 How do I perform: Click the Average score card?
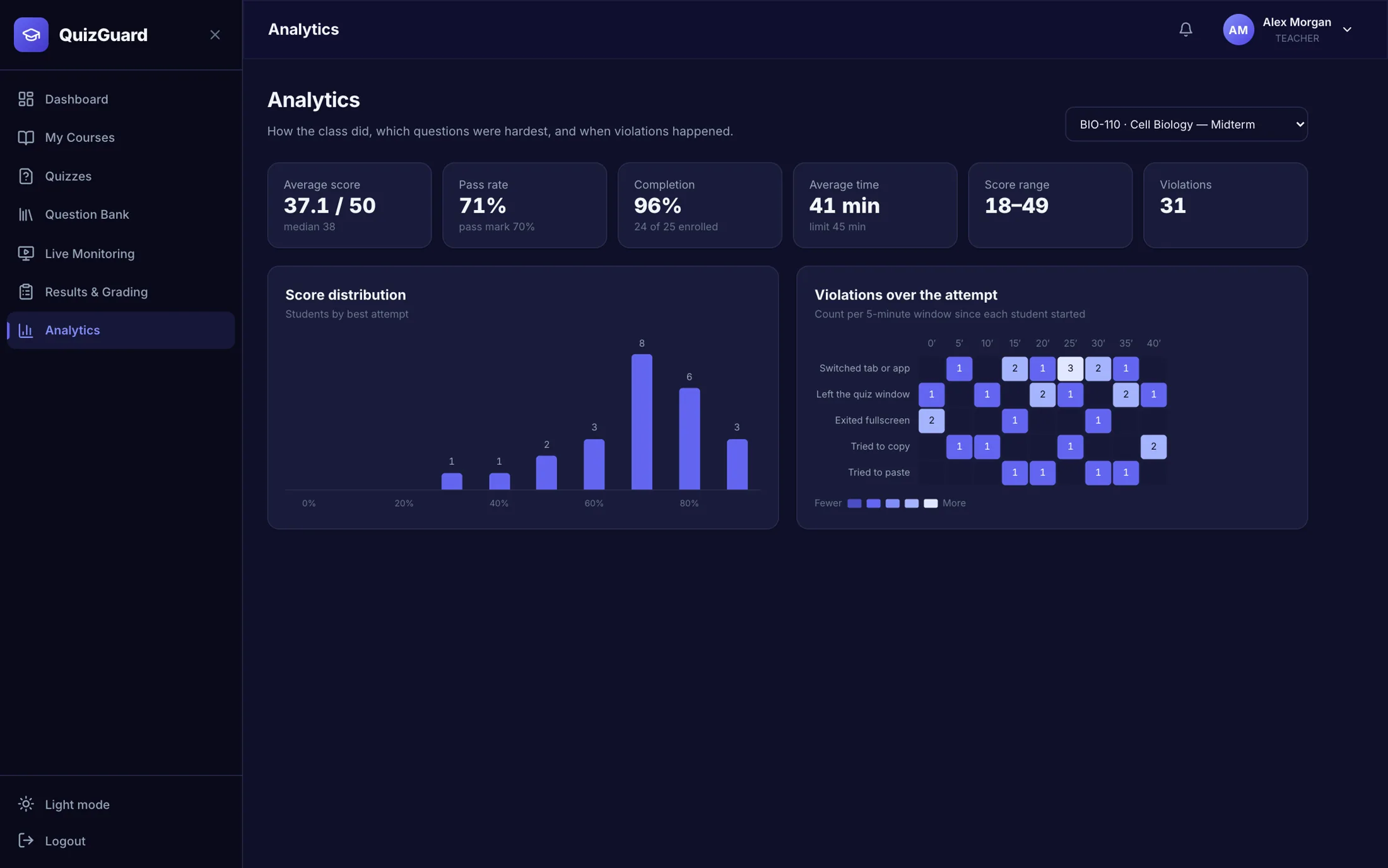click(350, 205)
